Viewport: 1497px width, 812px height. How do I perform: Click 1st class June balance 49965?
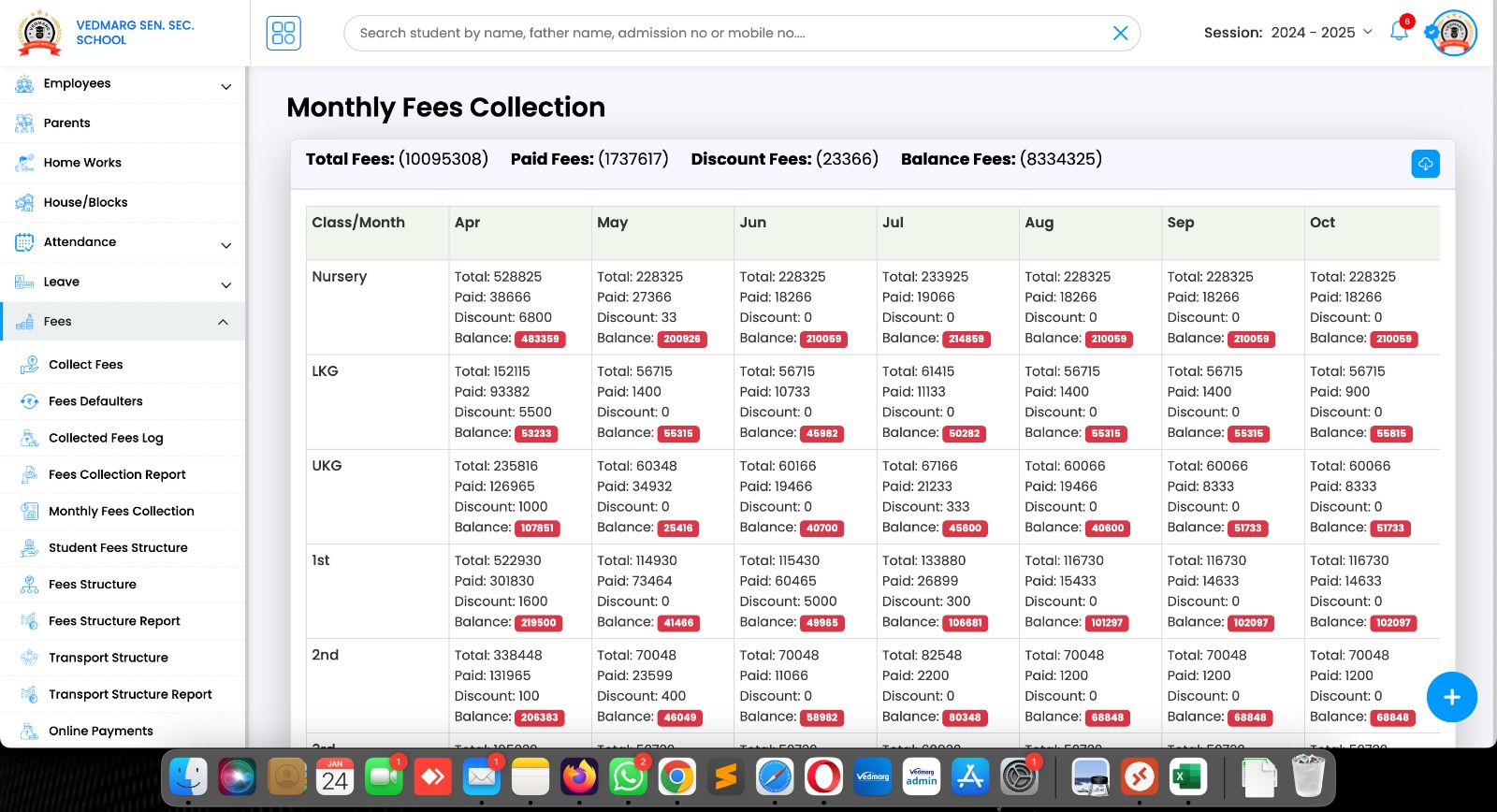click(x=822, y=622)
